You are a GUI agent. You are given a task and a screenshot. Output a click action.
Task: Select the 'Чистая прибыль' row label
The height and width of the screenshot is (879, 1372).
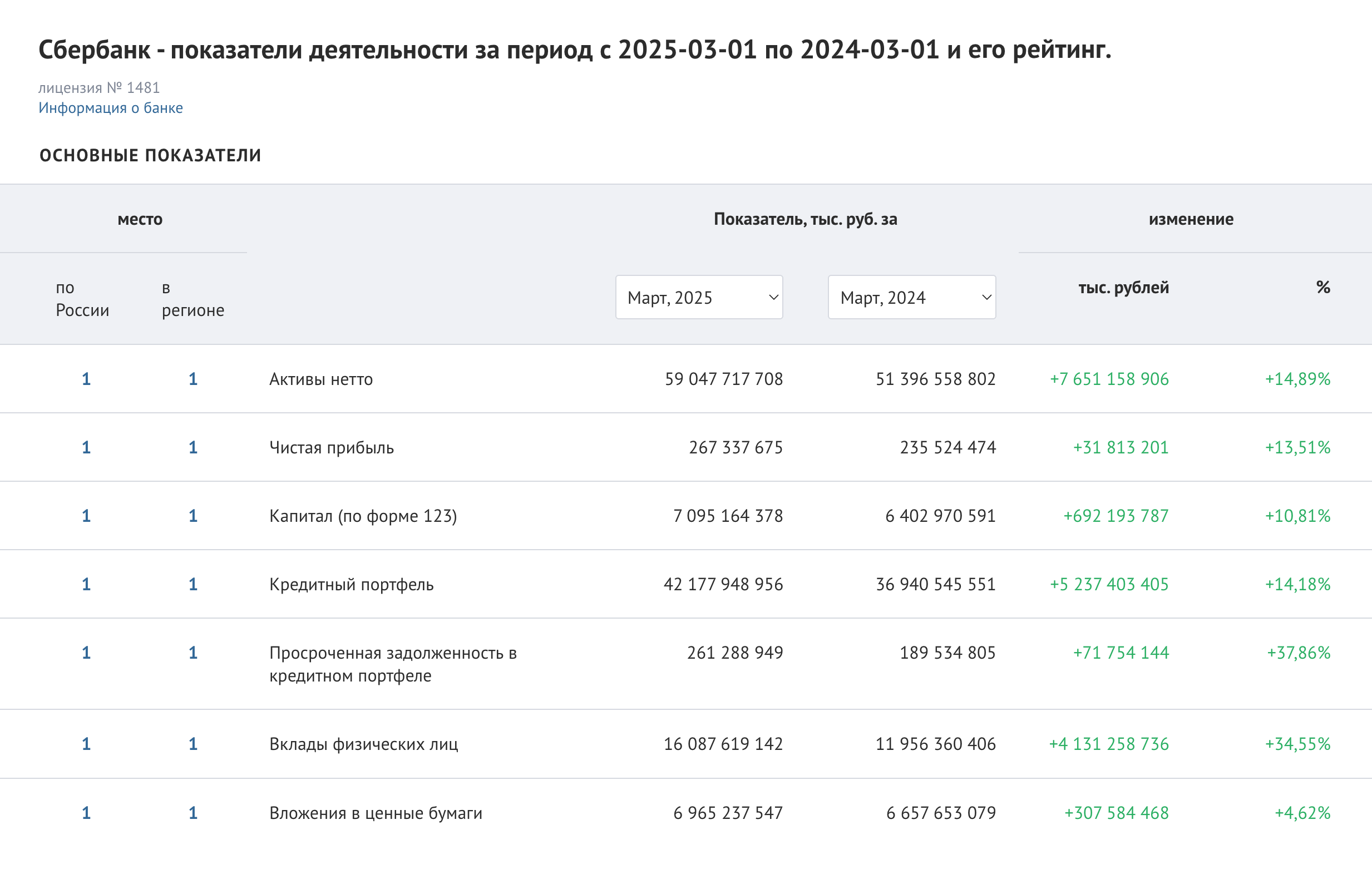pyautogui.click(x=332, y=447)
